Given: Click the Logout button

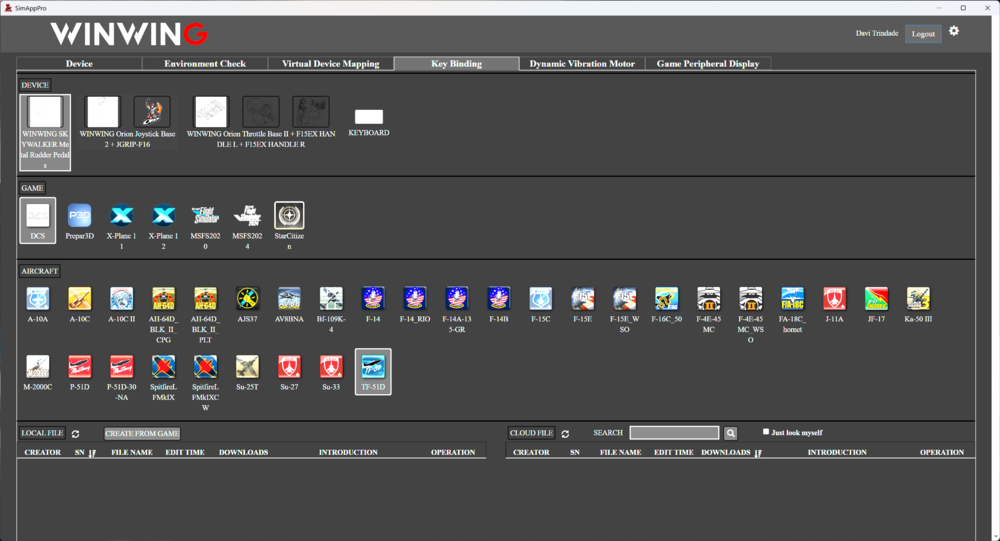Looking at the screenshot, I should (923, 34).
